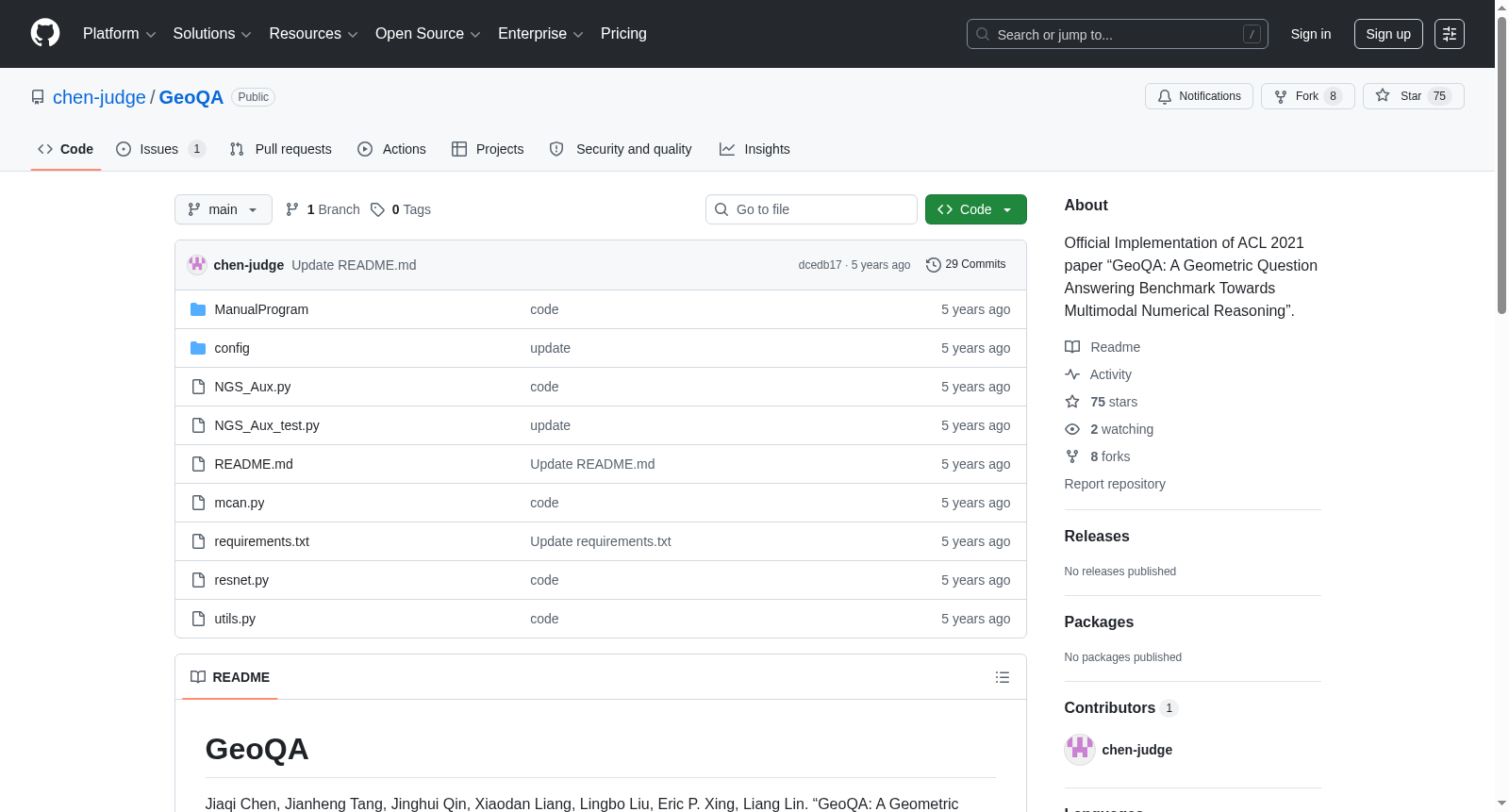This screenshot has width=1509, height=812.
Task: Click the file icon for requirements.txt
Action: click(198, 541)
